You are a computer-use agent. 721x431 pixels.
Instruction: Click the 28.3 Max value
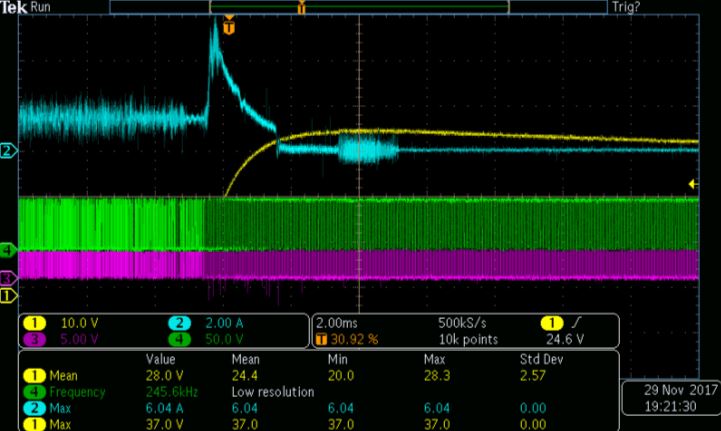point(437,376)
